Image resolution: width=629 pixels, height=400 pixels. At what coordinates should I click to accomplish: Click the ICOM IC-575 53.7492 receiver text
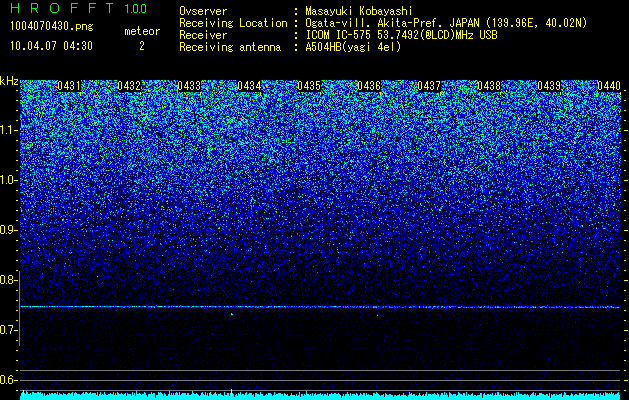click(x=401, y=35)
